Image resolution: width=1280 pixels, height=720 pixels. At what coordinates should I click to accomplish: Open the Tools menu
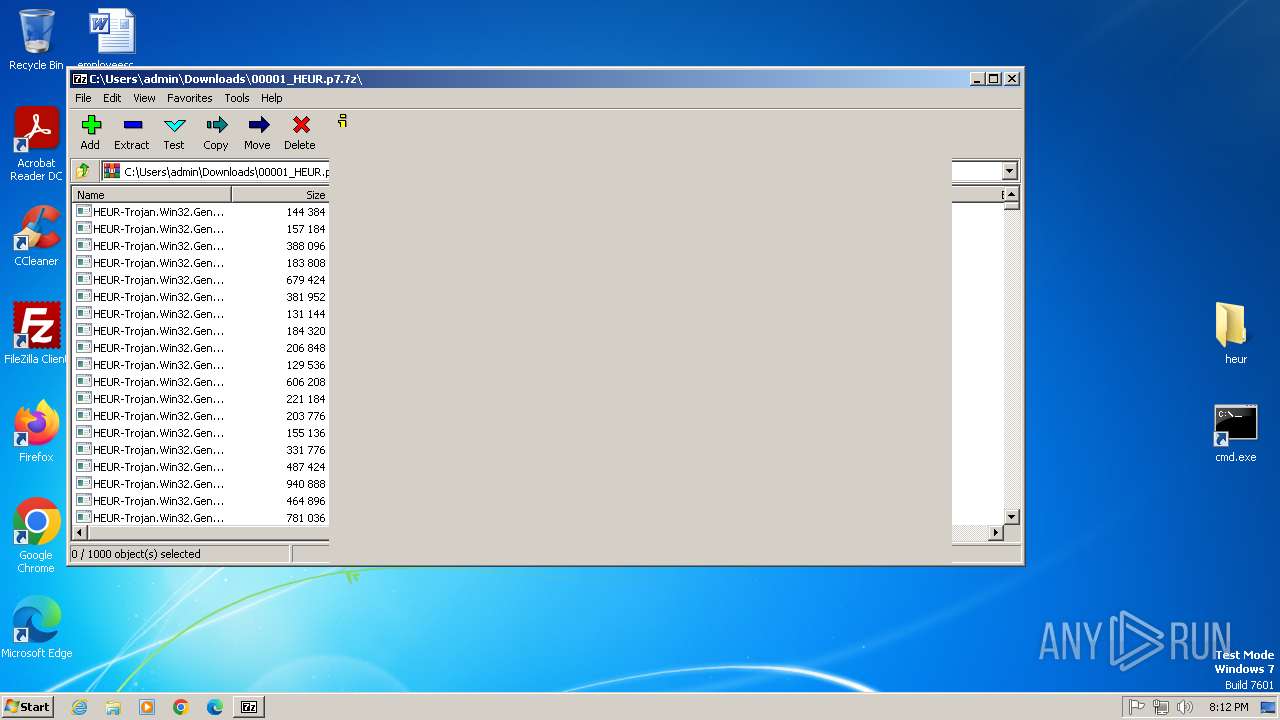(x=237, y=98)
